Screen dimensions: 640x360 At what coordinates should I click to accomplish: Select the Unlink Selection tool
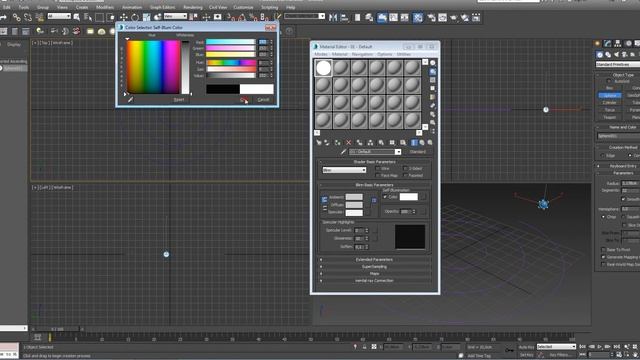pos(28,17)
